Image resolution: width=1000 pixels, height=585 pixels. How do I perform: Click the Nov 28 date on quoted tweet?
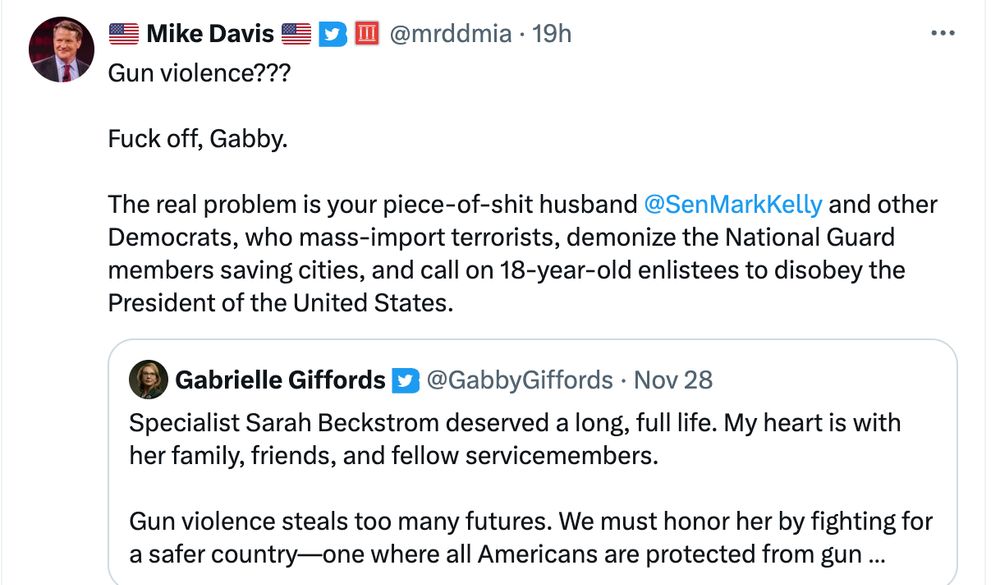pos(673,380)
